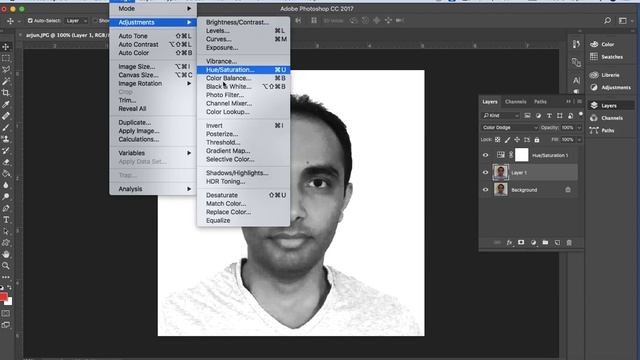Viewport: 640px width, 360px height.
Task: Click the red foreground color swatch
Action: click(3, 297)
